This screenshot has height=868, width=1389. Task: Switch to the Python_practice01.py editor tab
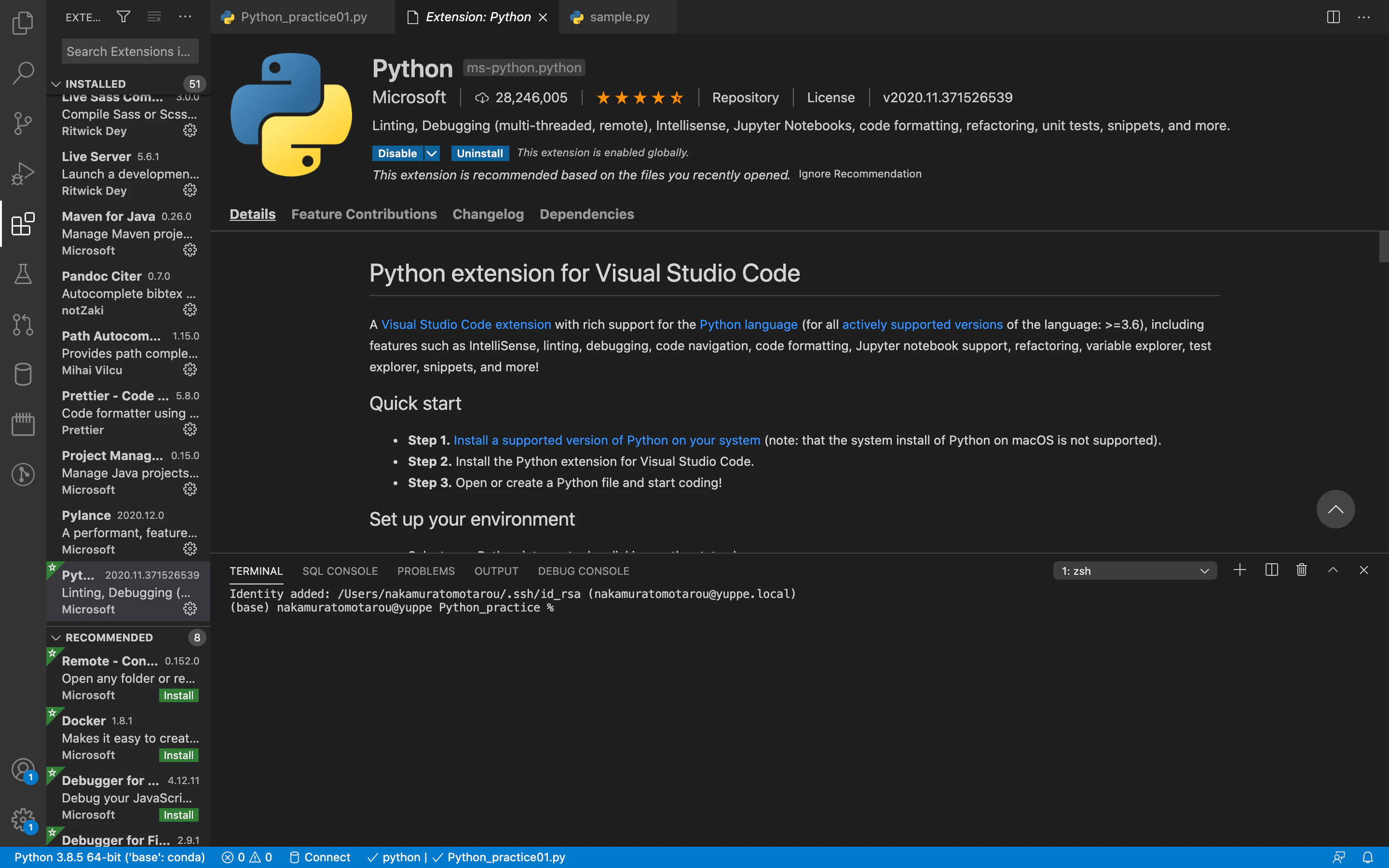pyautogui.click(x=302, y=17)
